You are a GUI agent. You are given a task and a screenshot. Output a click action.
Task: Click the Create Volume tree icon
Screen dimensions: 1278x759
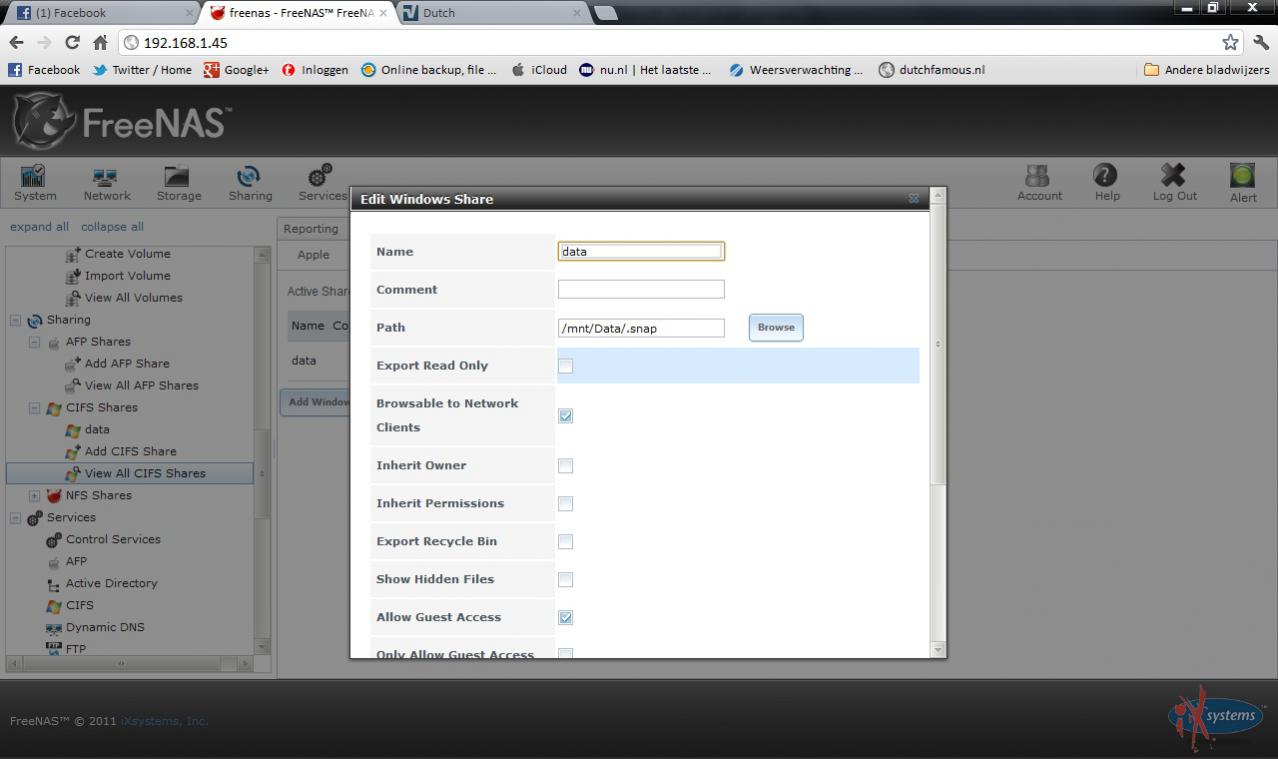point(73,254)
